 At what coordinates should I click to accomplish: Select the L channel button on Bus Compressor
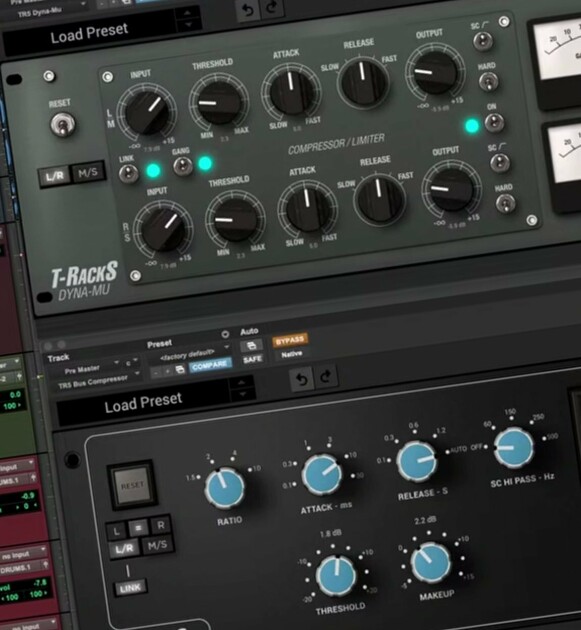(x=117, y=531)
